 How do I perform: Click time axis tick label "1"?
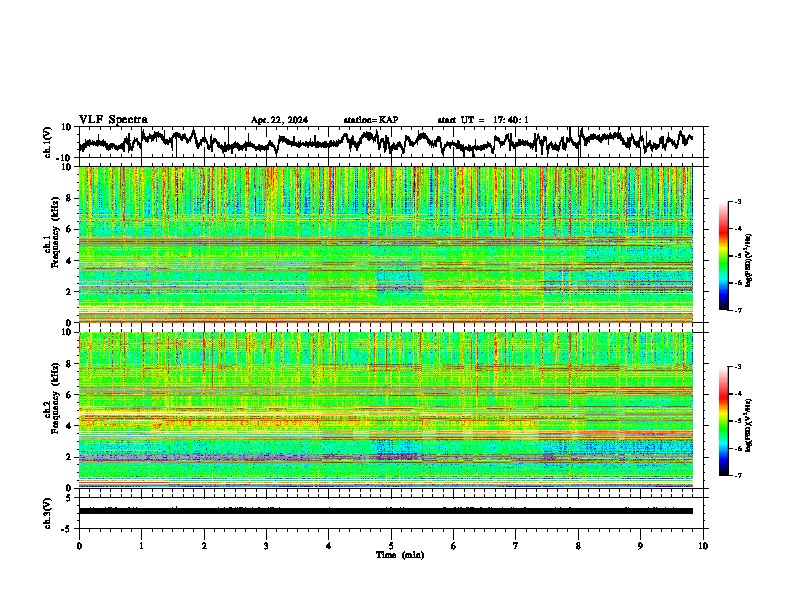pyautogui.click(x=141, y=546)
